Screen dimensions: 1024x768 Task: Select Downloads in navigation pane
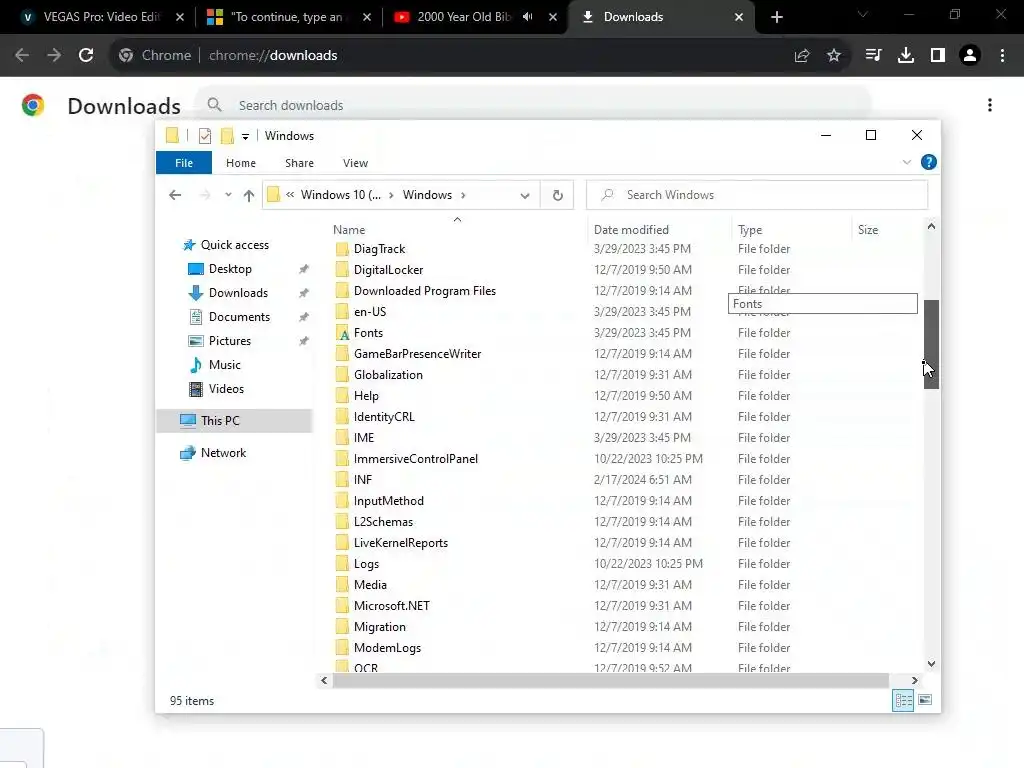[x=238, y=293]
